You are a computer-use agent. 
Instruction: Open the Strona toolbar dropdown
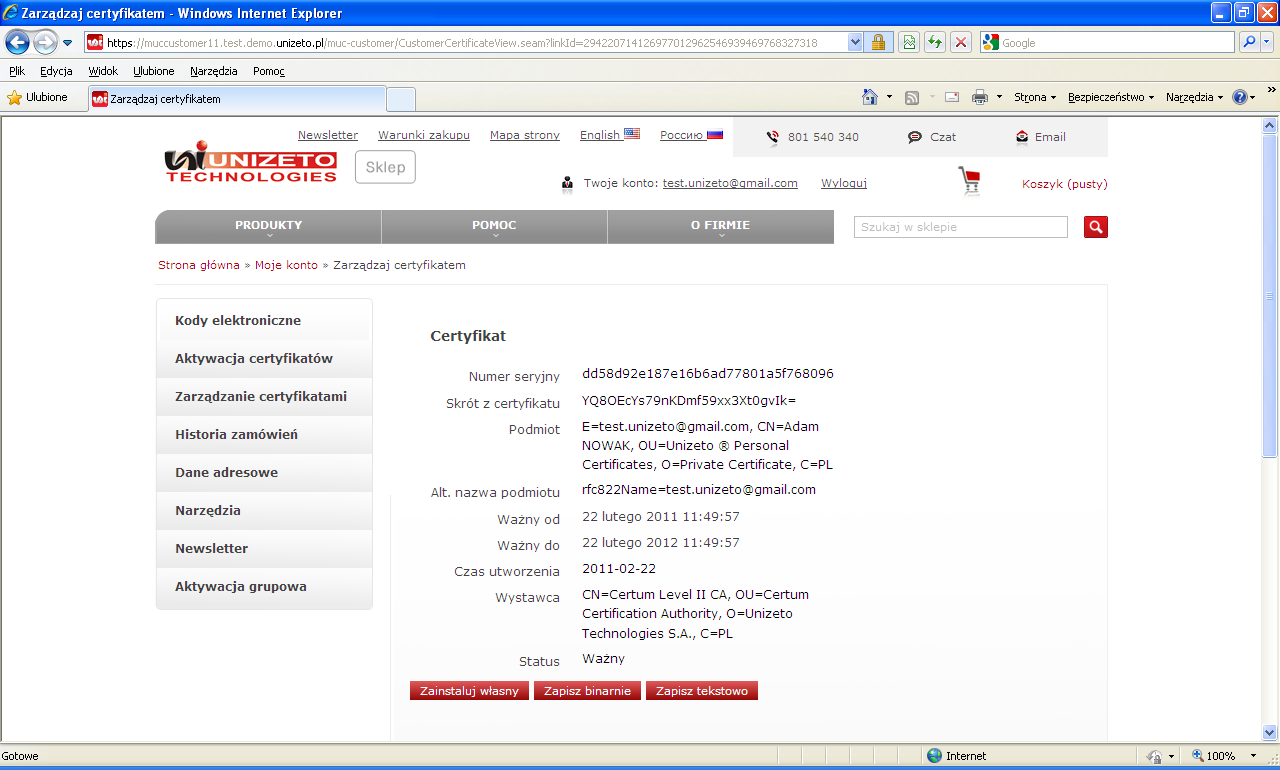pyautogui.click(x=1035, y=97)
